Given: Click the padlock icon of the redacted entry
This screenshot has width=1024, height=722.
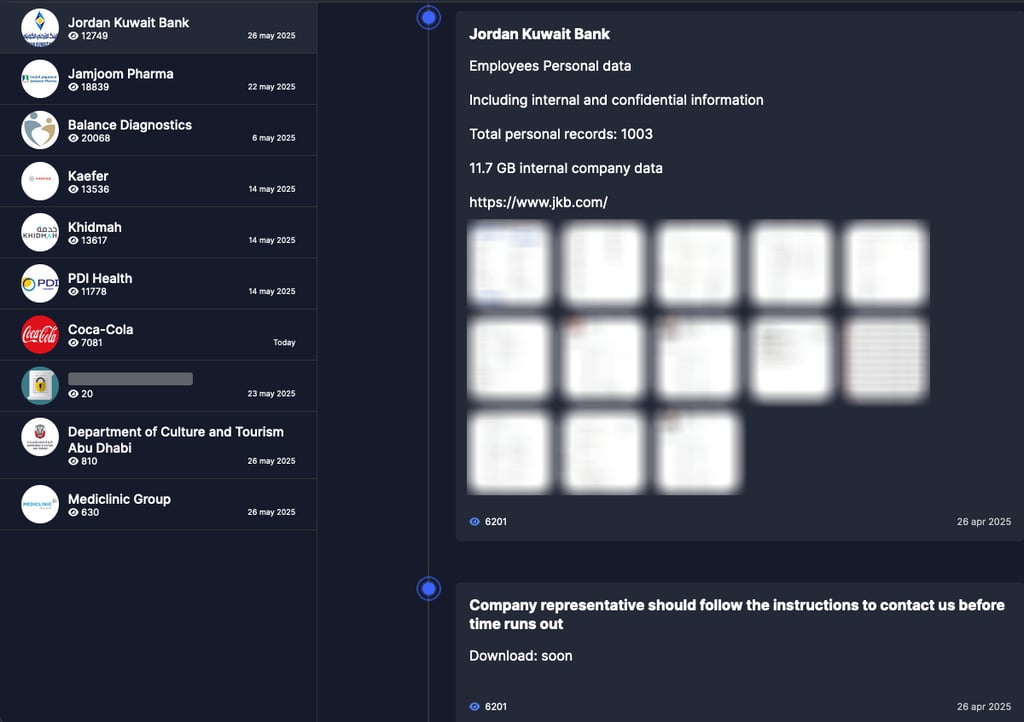Looking at the screenshot, I should [x=40, y=386].
